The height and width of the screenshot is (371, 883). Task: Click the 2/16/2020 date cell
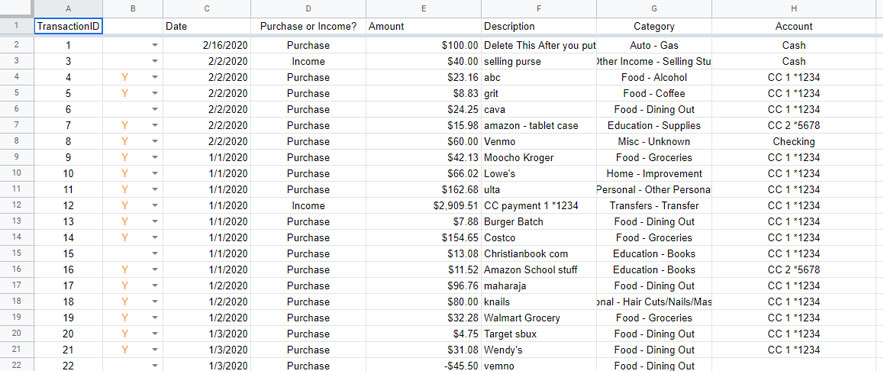pyautogui.click(x=207, y=46)
